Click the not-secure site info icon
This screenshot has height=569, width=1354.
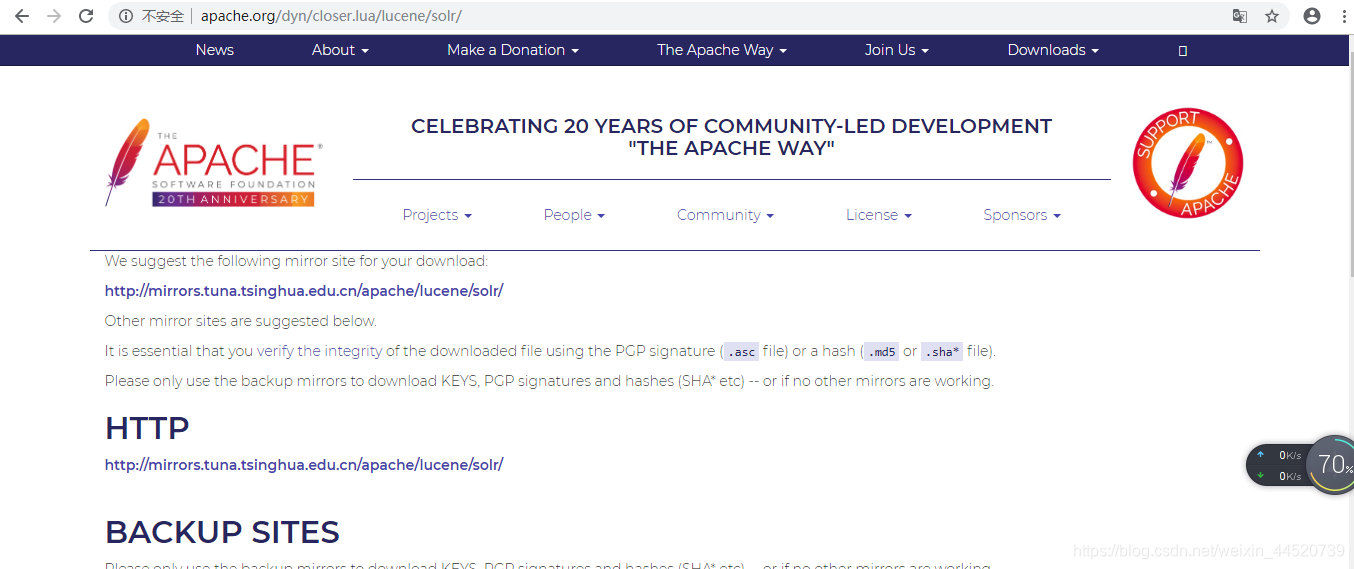click(126, 16)
